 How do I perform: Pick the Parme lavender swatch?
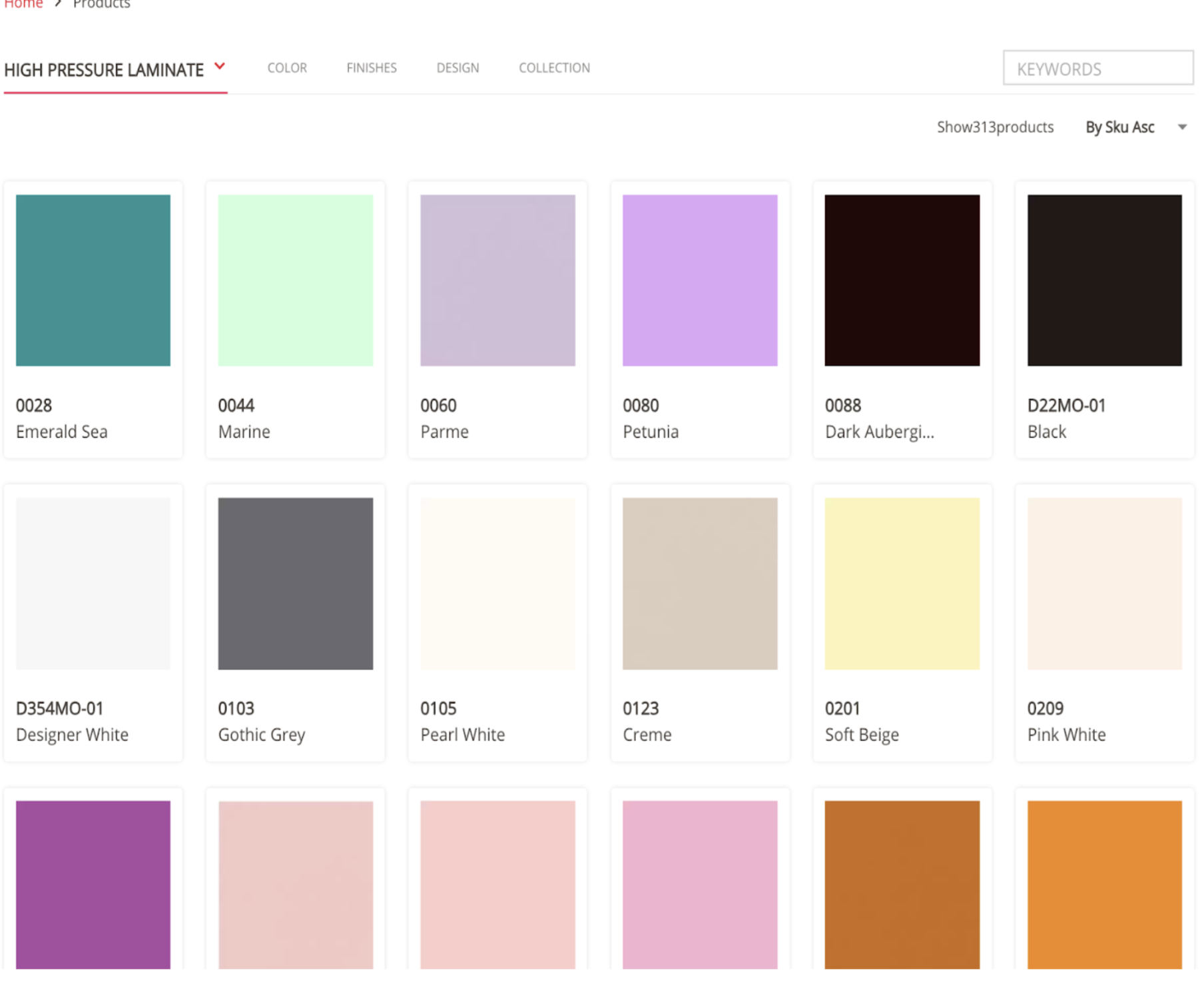click(x=497, y=280)
